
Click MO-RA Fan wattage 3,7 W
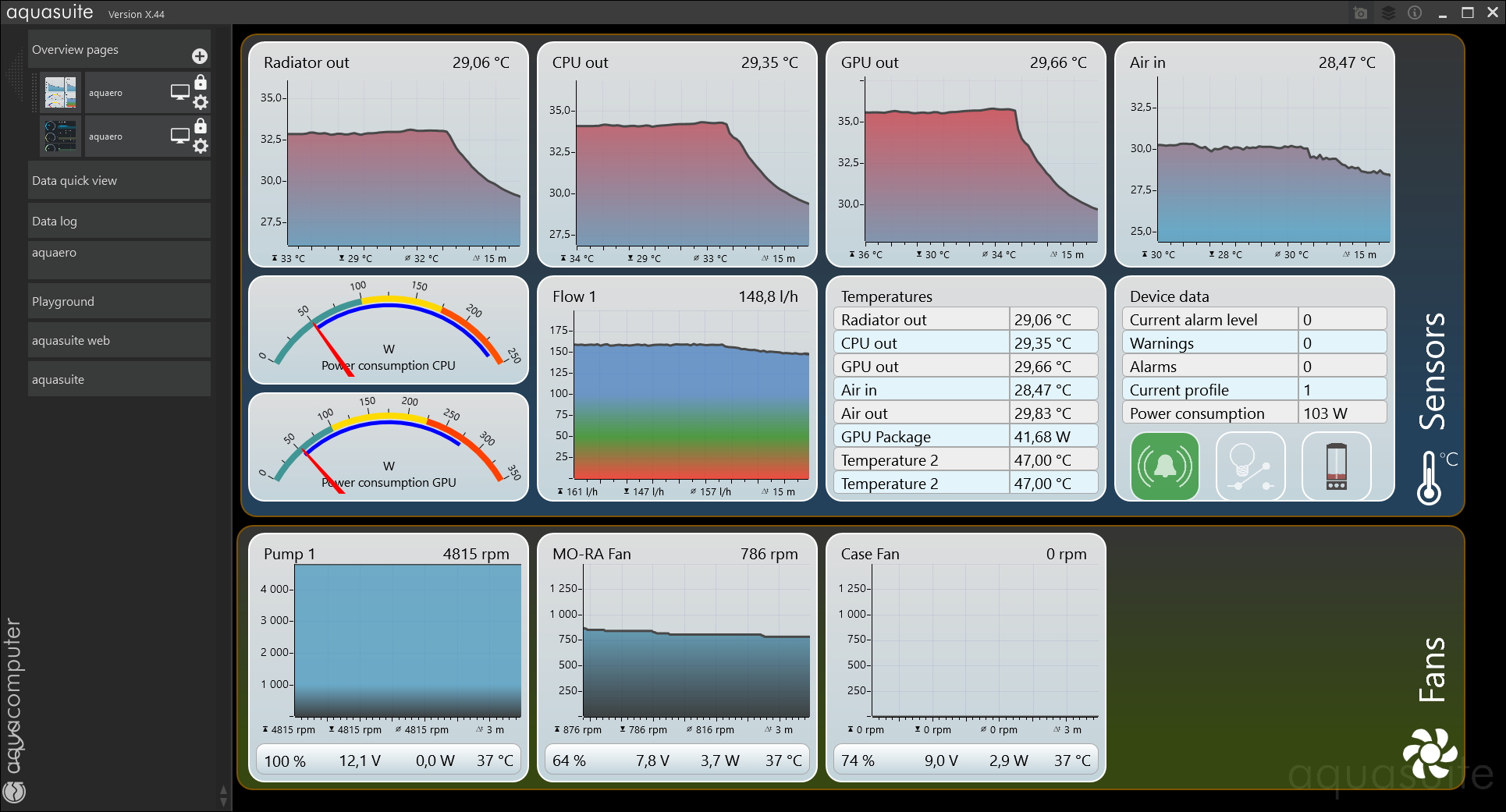point(719,761)
